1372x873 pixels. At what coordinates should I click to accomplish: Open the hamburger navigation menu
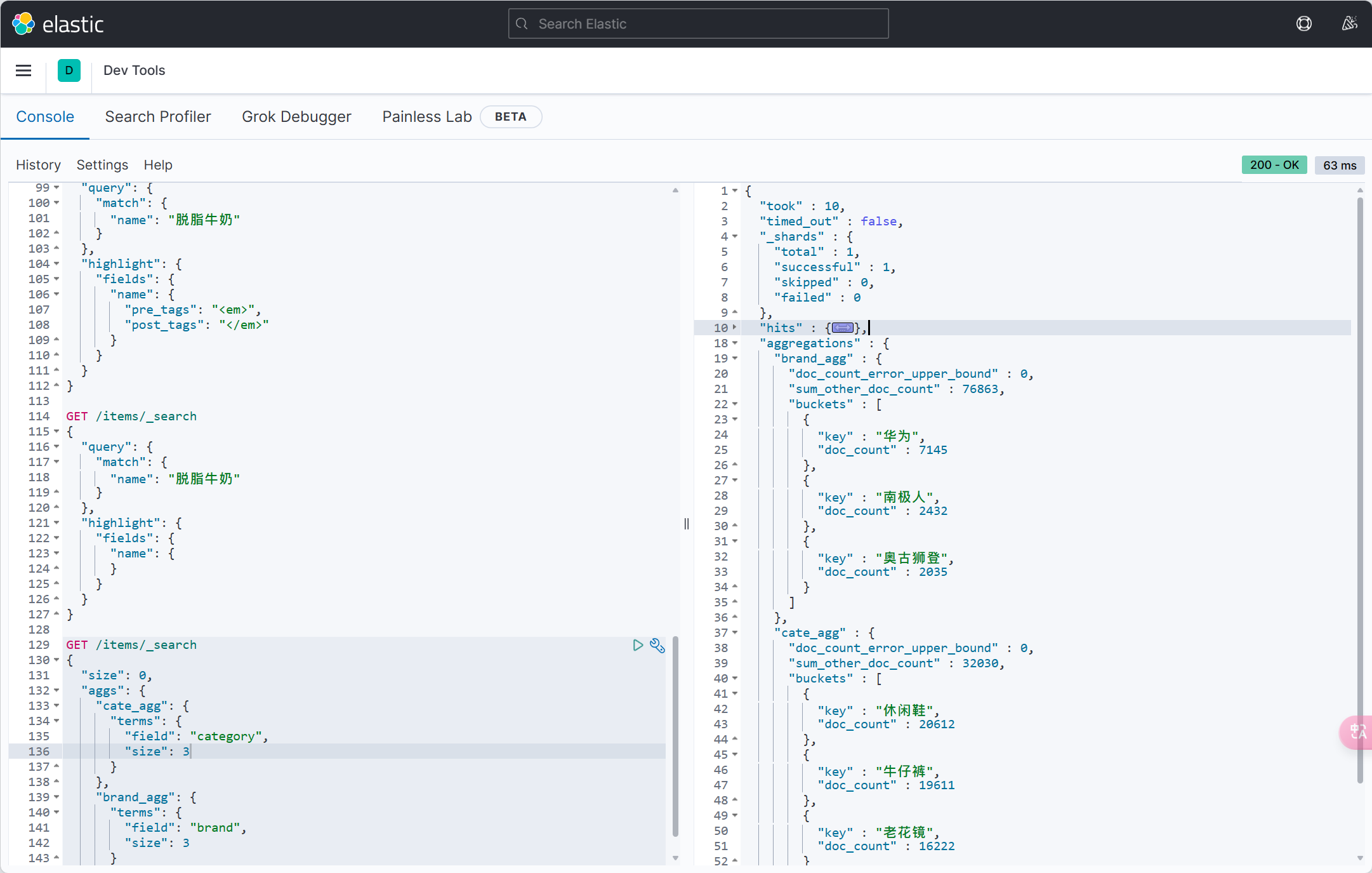(23, 70)
